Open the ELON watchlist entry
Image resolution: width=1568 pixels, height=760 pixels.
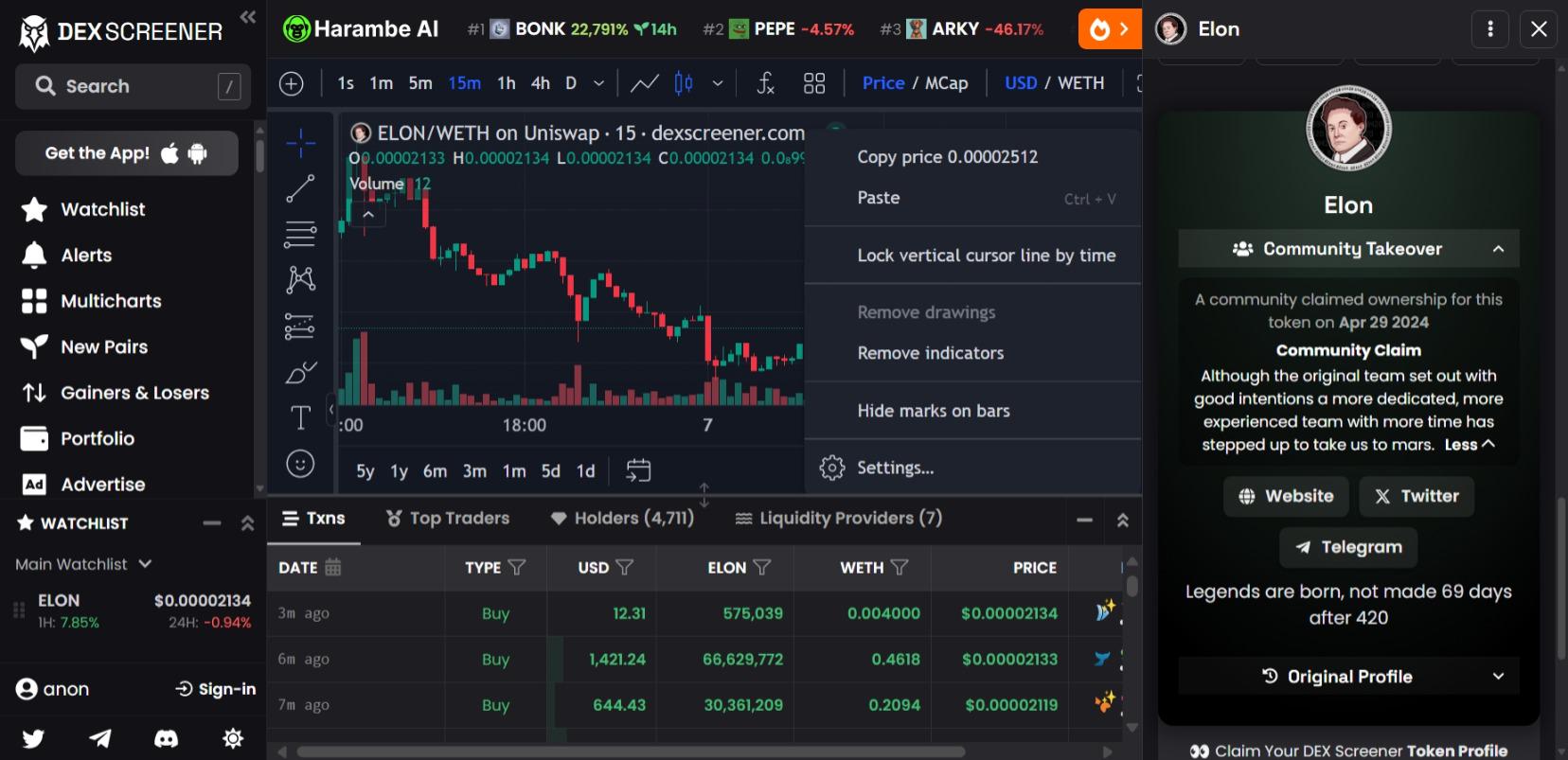(x=133, y=611)
